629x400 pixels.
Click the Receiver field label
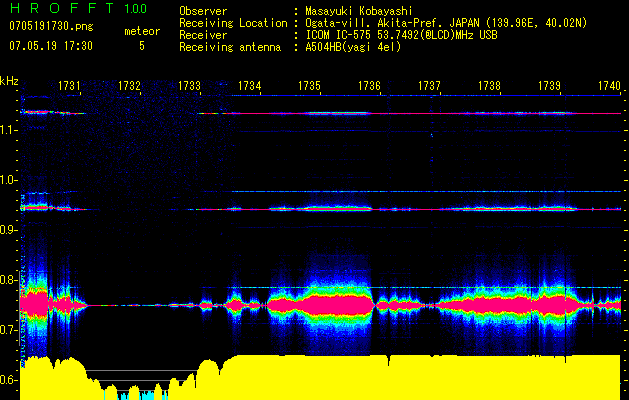(x=203, y=35)
